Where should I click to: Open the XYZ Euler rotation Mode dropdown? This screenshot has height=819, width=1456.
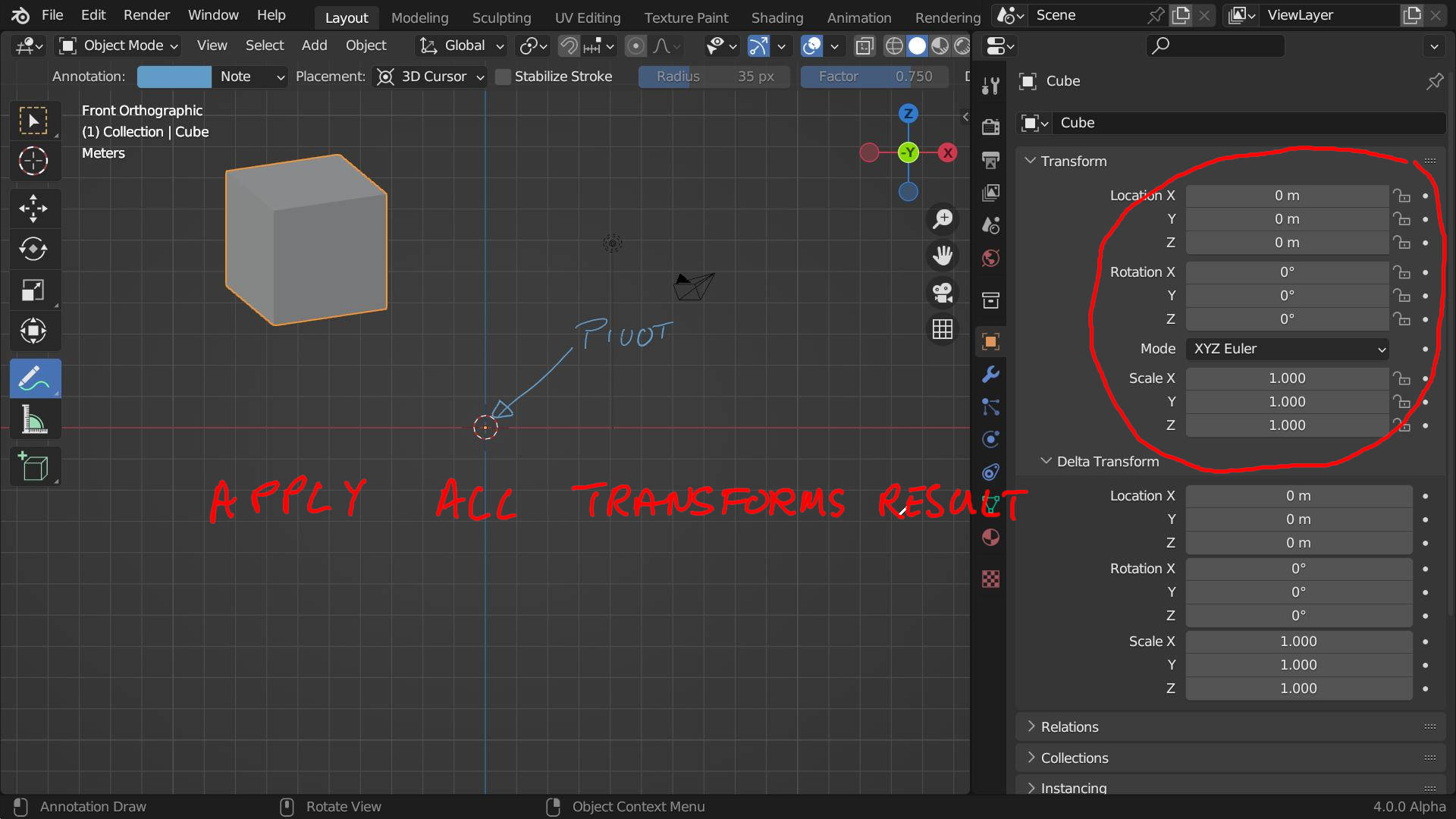pos(1288,349)
